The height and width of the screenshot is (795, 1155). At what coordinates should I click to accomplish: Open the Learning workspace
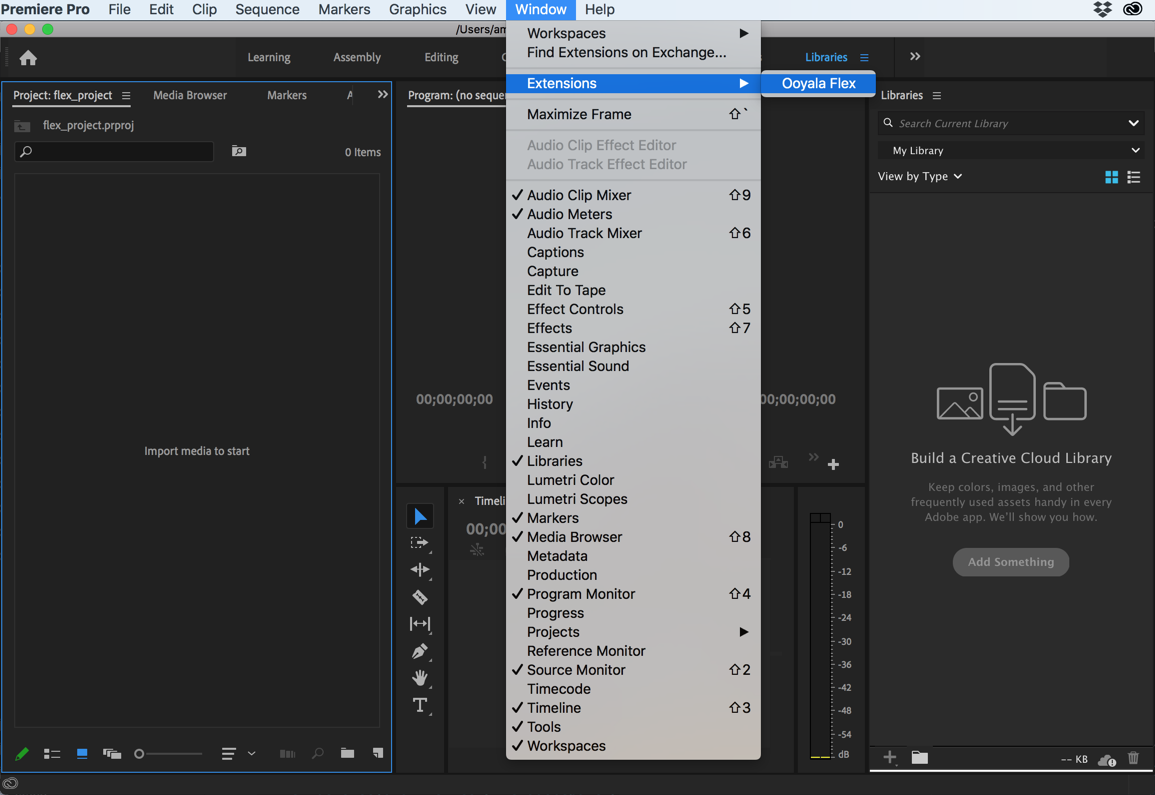[269, 57]
